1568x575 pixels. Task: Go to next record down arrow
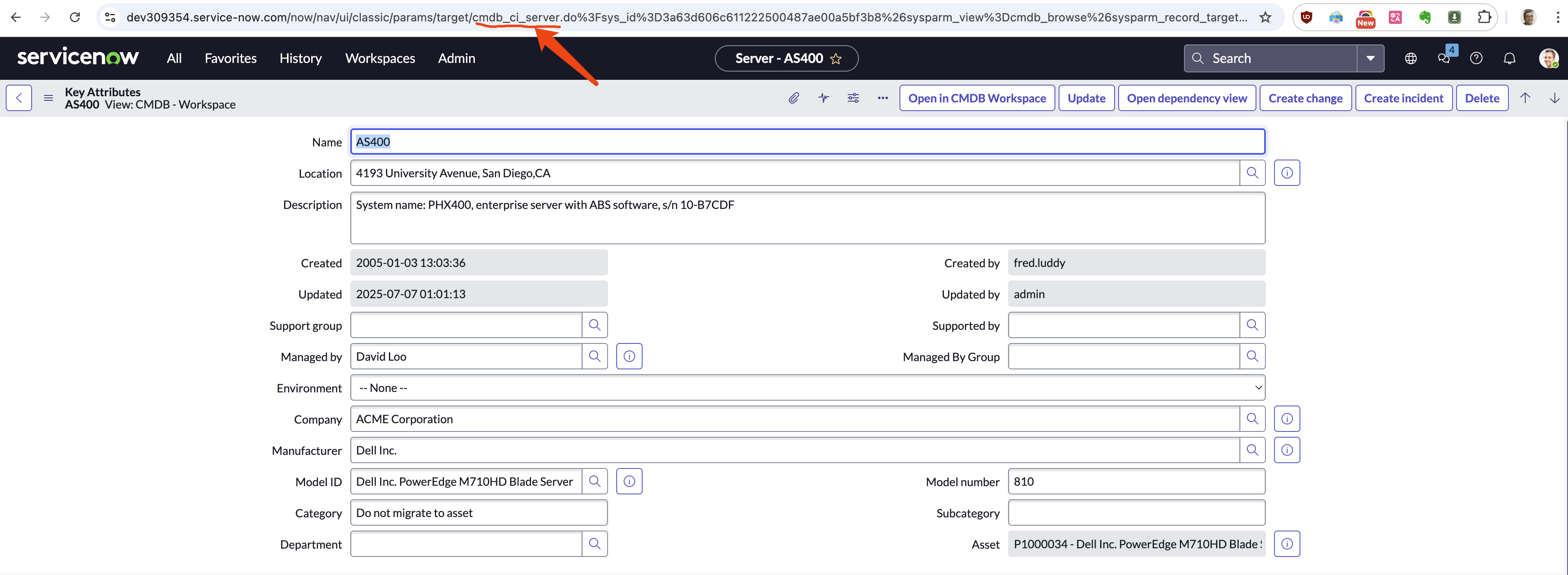(x=1554, y=98)
